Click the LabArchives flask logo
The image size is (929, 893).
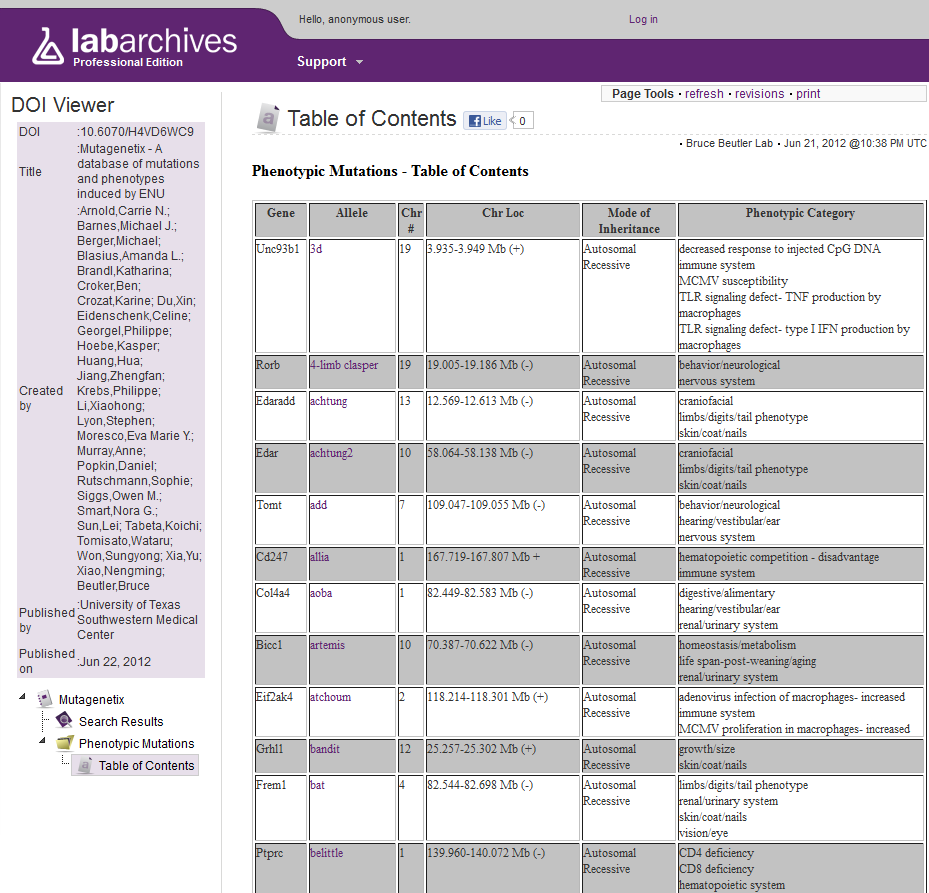tap(48, 47)
